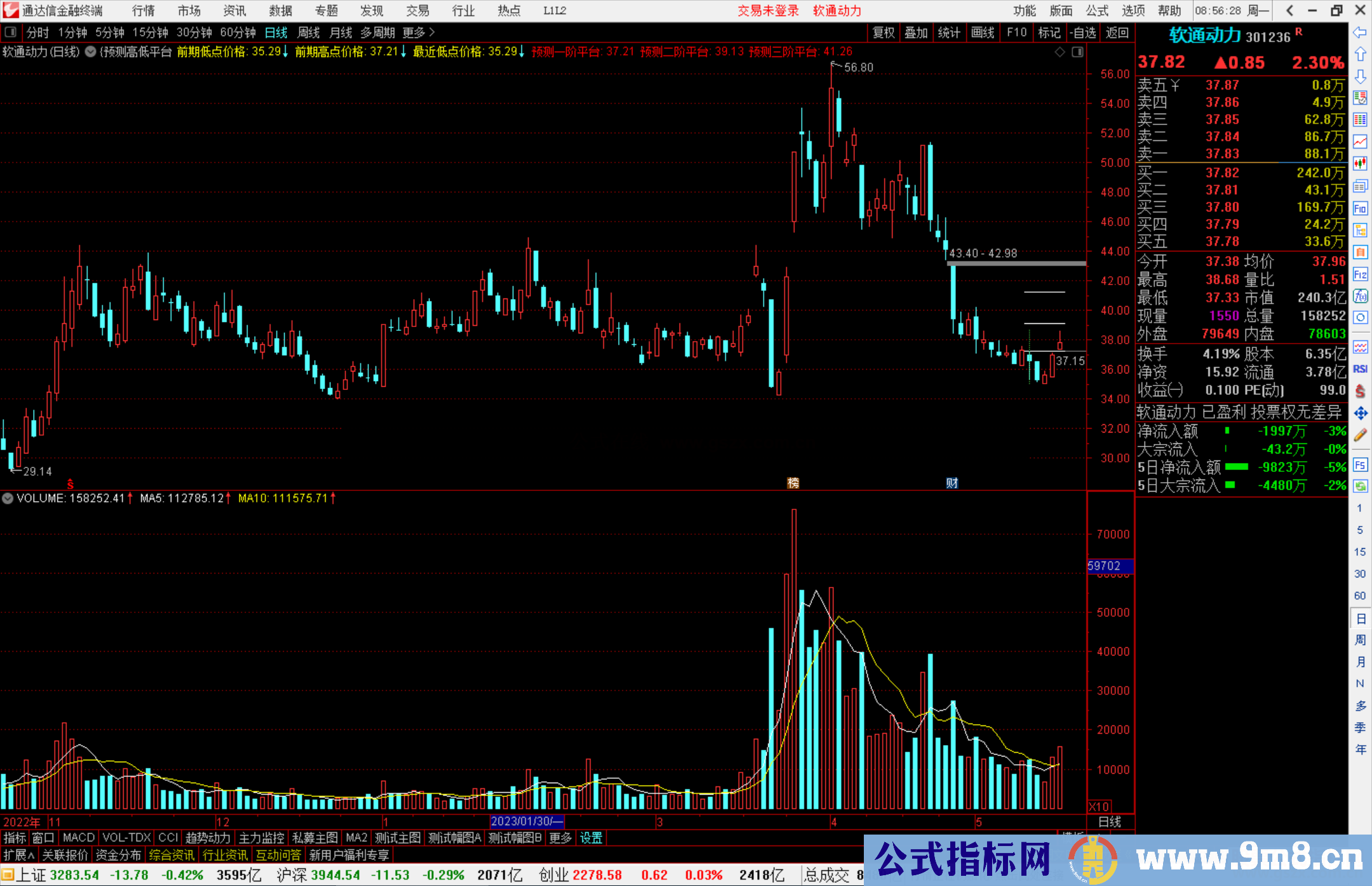Click the F10 sidebar icon

(1360, 209)
